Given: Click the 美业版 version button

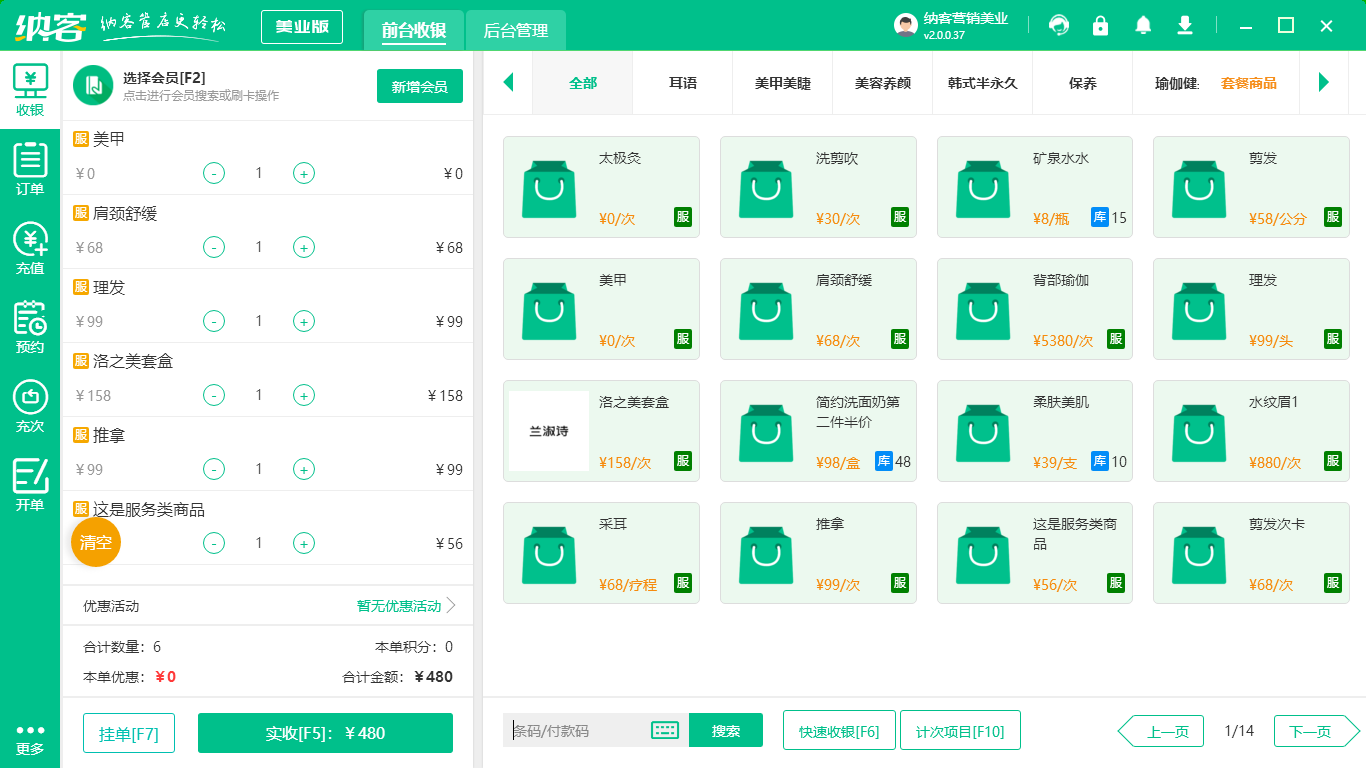Looking at the screenshot, I should pyautogui.click(x=302, y=27).
